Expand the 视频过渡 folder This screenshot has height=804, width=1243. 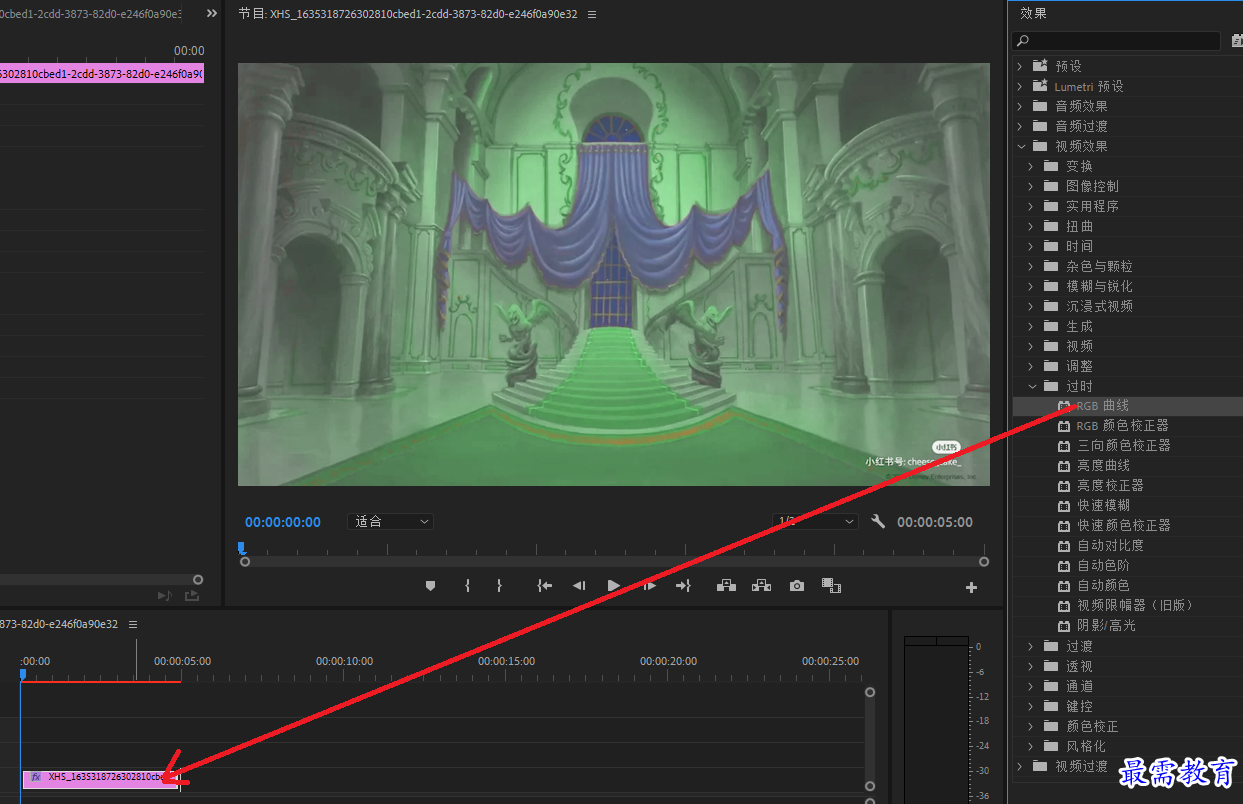[x=1020, y=766]
